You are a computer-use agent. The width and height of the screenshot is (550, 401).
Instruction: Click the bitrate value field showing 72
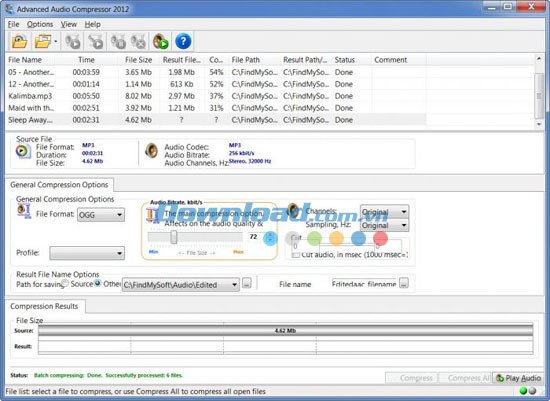pos(257,237)
